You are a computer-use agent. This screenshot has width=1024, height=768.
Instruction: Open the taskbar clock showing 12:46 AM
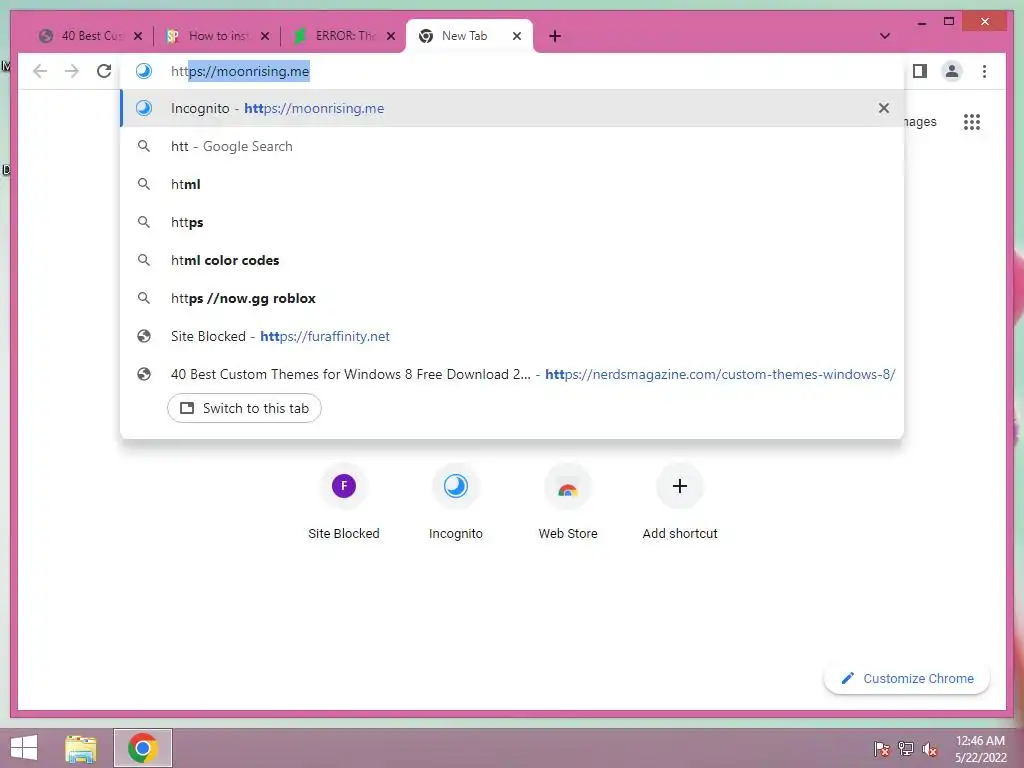[x=980, y=749]
